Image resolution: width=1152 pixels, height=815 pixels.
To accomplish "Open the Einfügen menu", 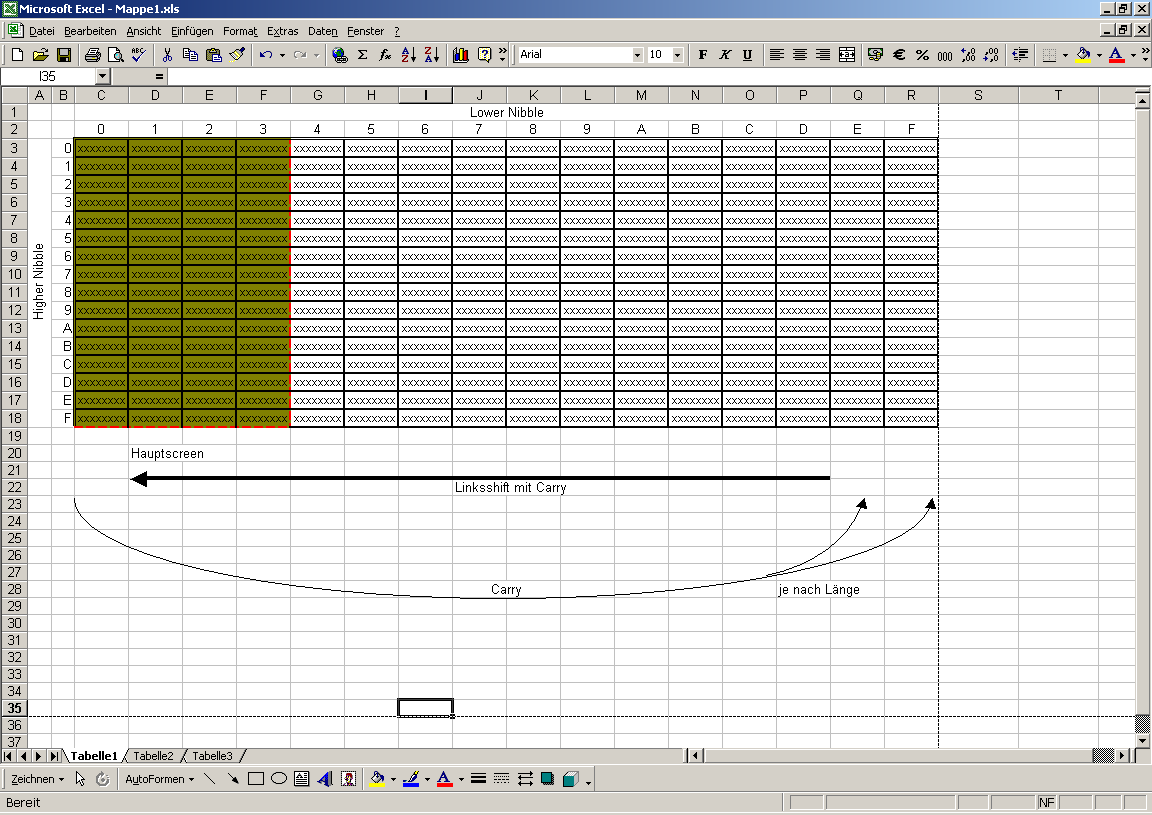I will click(192, 31).
